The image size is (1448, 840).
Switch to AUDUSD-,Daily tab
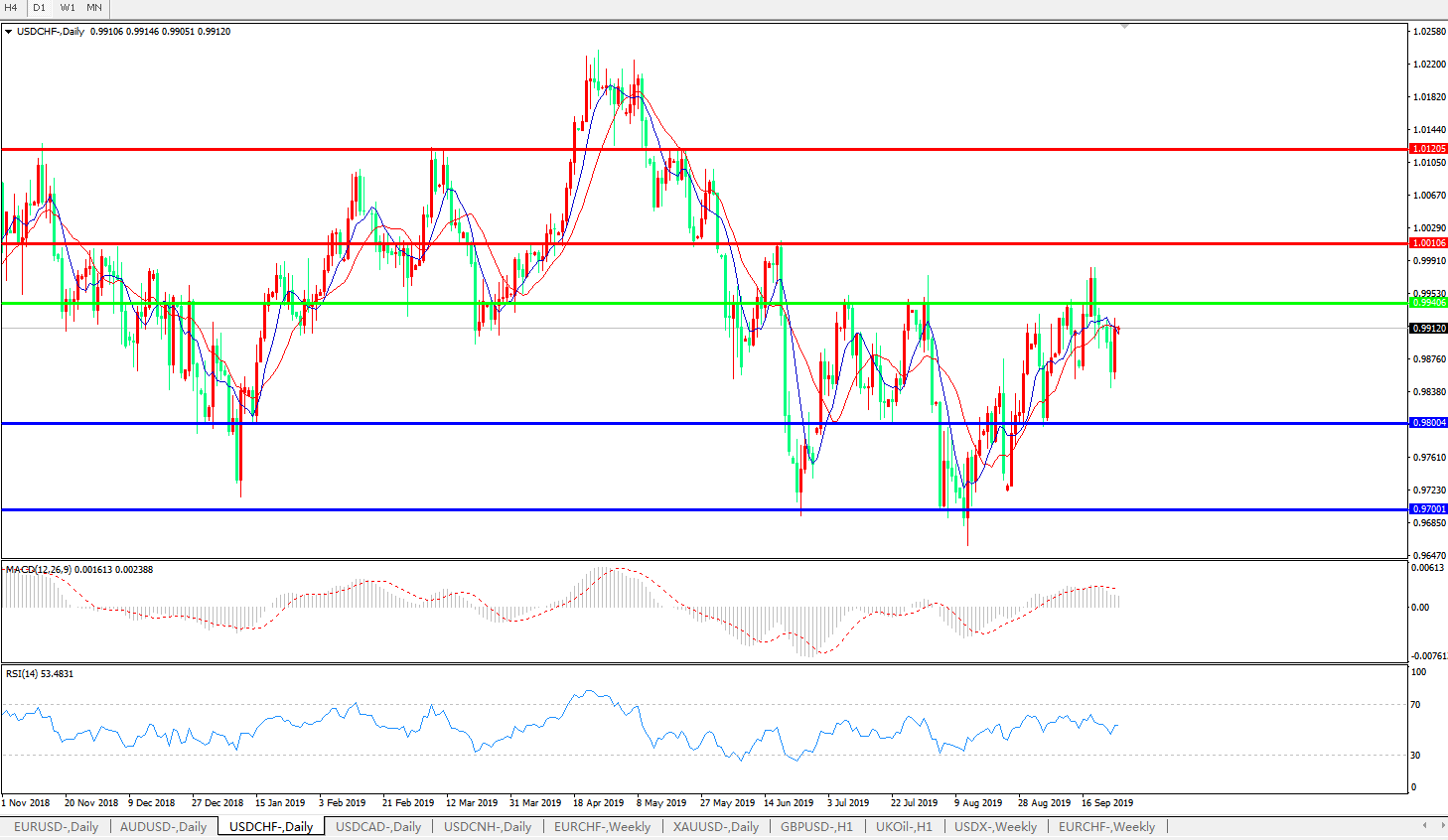[x=163, y=826]
